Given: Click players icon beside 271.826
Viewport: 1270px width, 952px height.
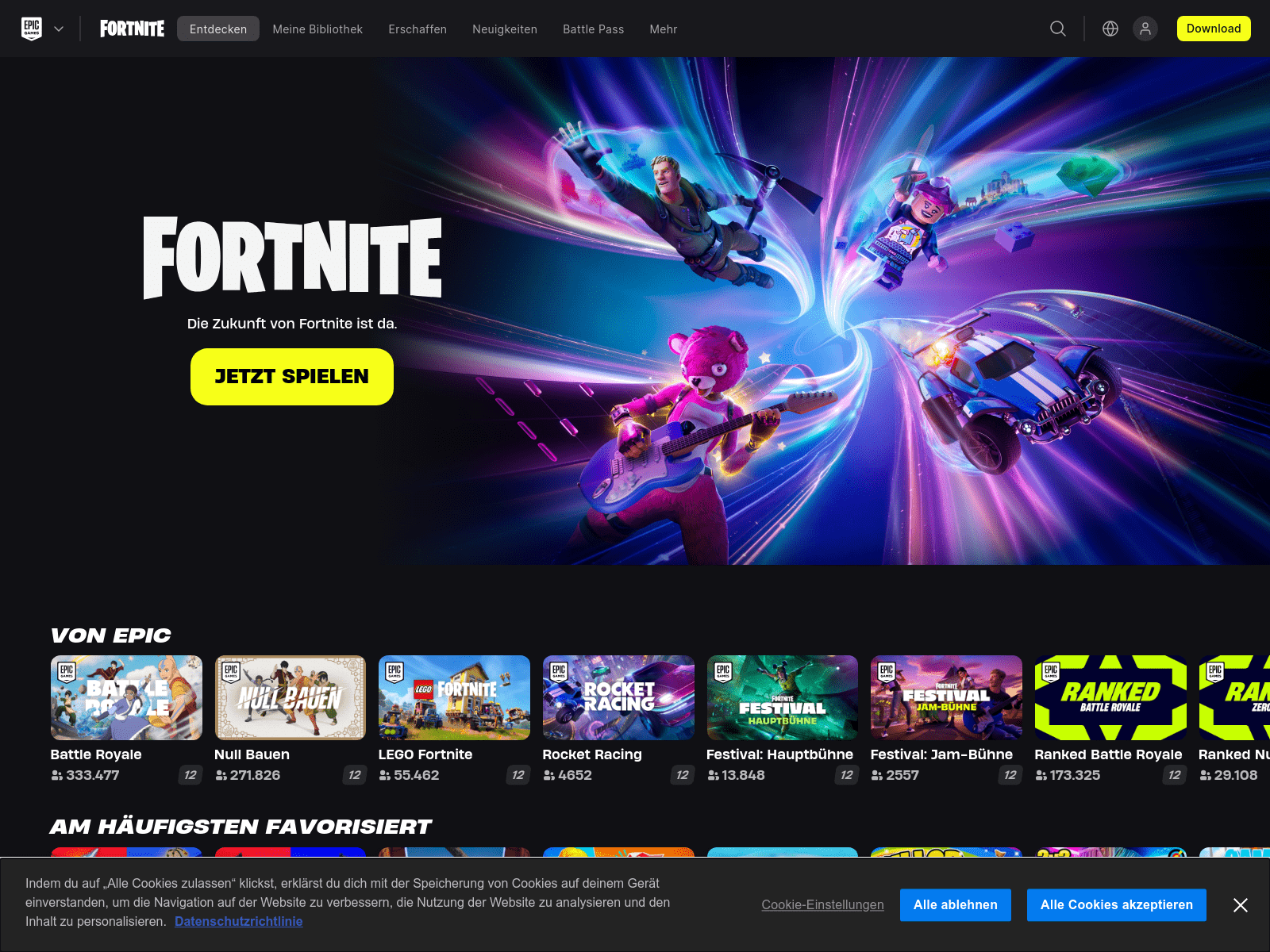Looking at the screenshot, I should [221, 775].
